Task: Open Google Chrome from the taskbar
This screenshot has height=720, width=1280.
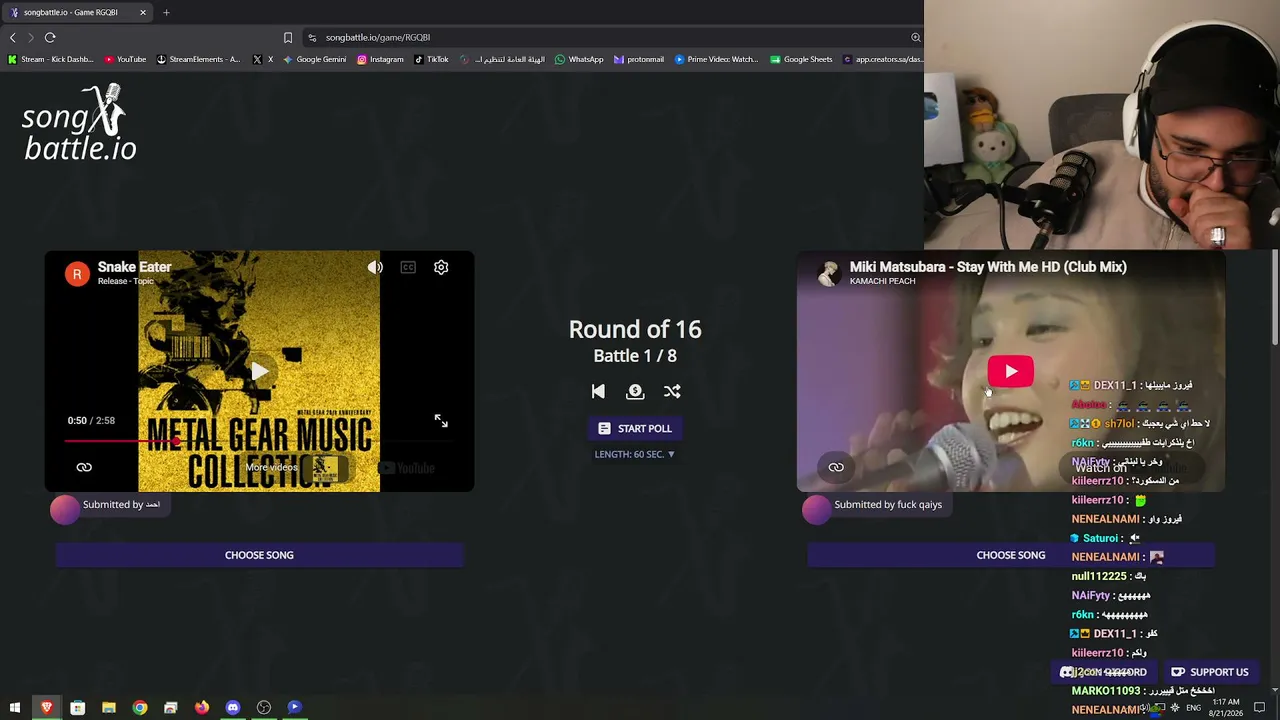Action: [x=140, y=708]
